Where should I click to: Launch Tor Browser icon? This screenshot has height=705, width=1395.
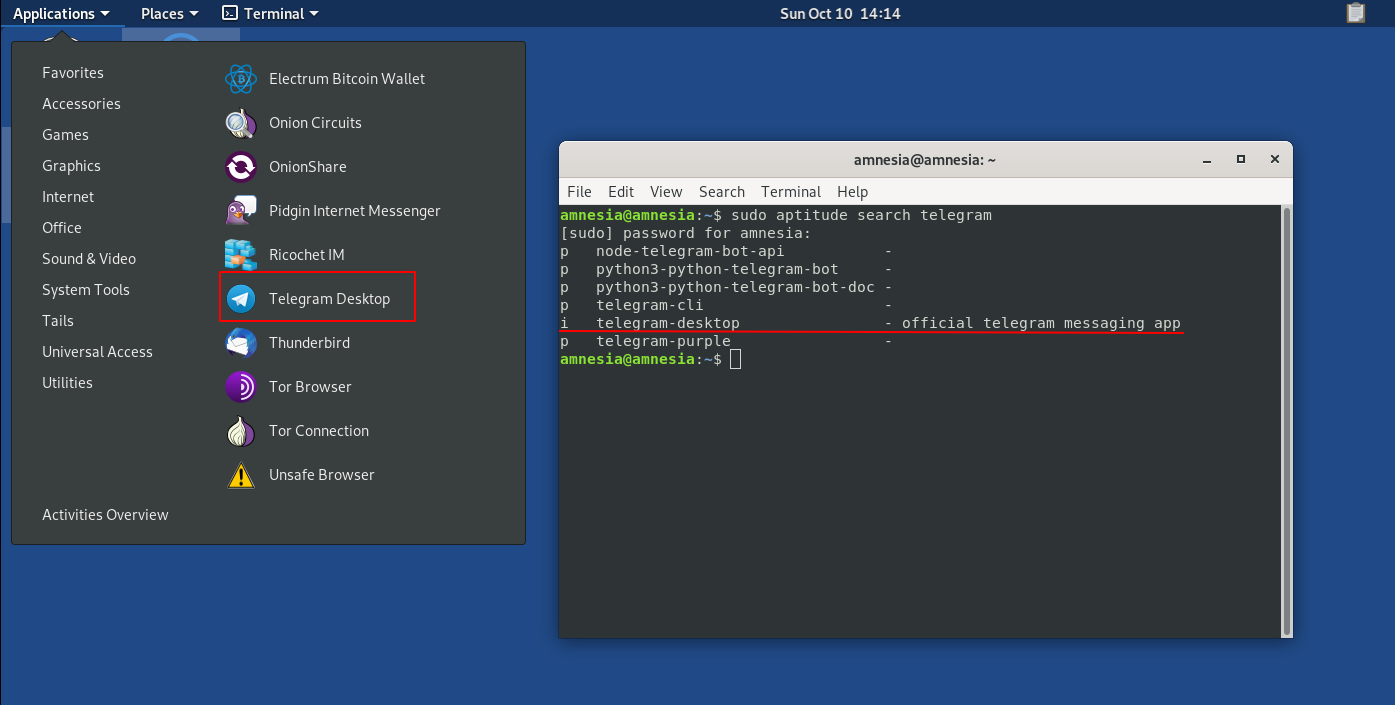point(241,387)
